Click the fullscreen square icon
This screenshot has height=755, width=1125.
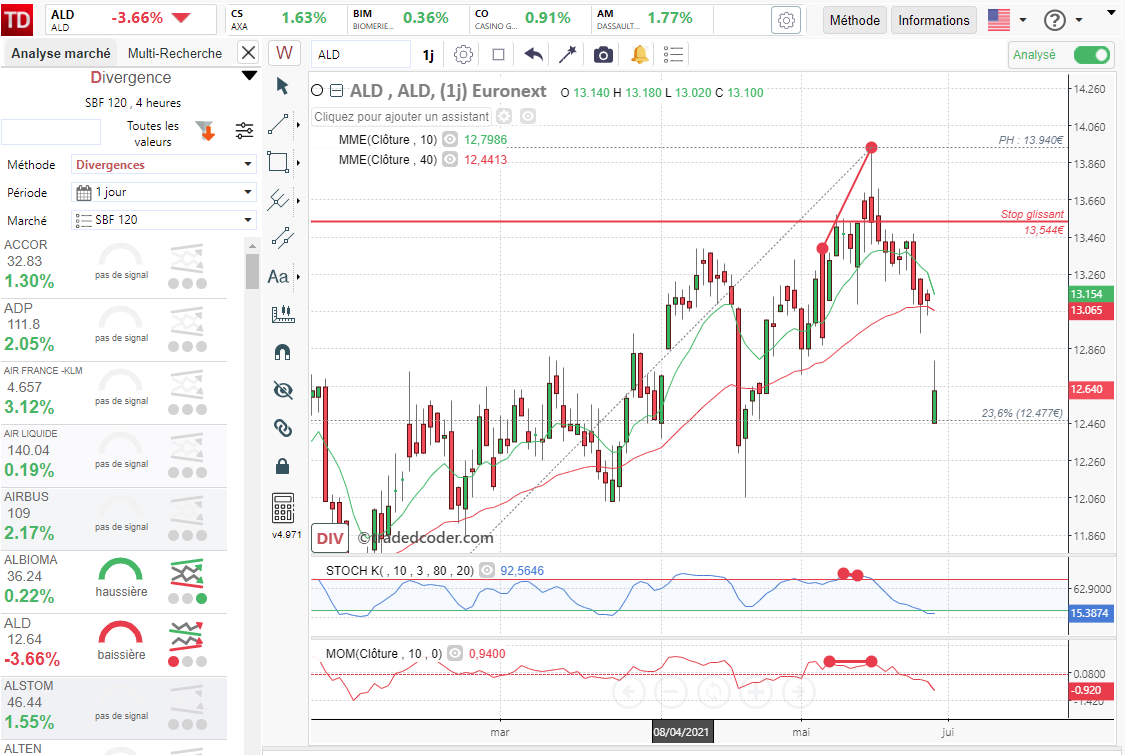pos(499,55)
